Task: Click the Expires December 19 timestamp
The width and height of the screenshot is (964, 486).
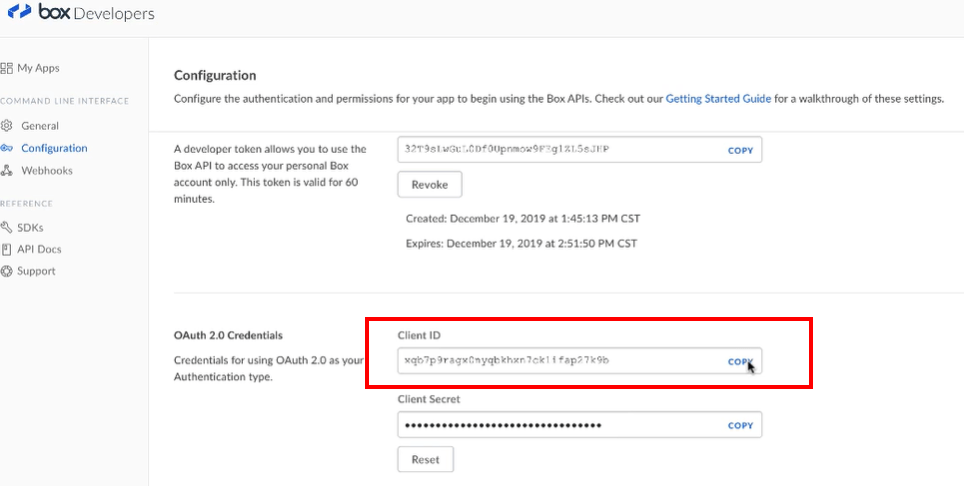Action: point(521,243)
